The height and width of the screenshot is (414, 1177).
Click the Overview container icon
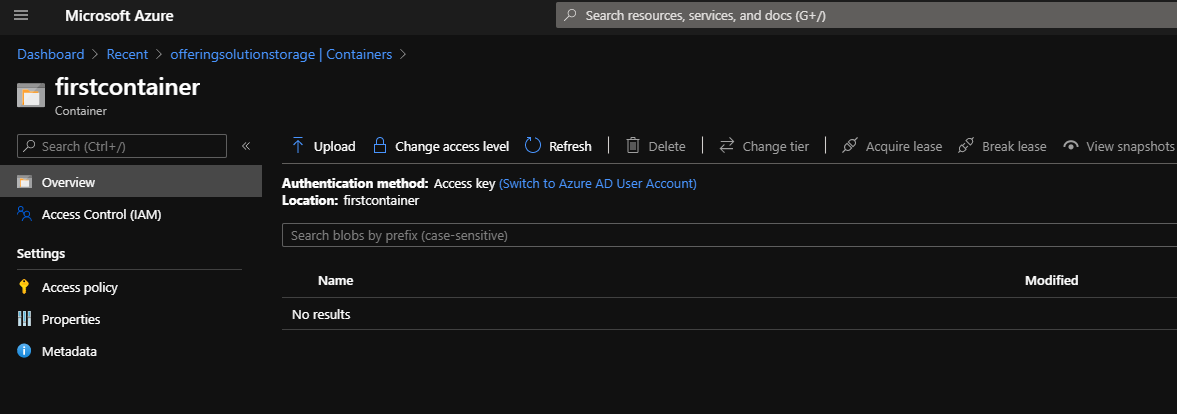[25, 182]
